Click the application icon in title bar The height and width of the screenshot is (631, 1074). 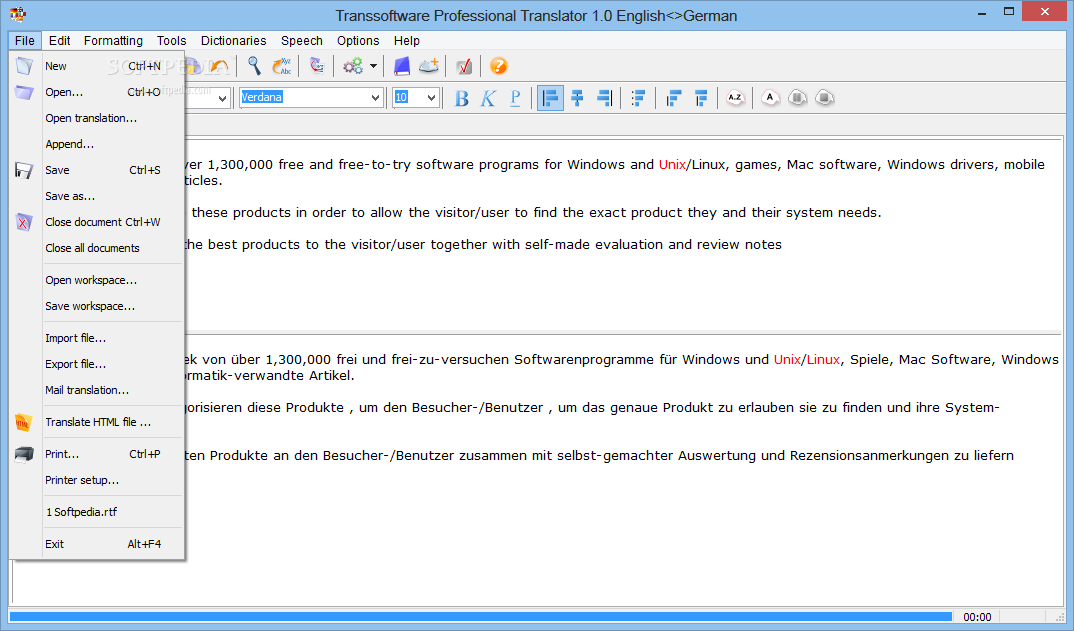[18, 14]
